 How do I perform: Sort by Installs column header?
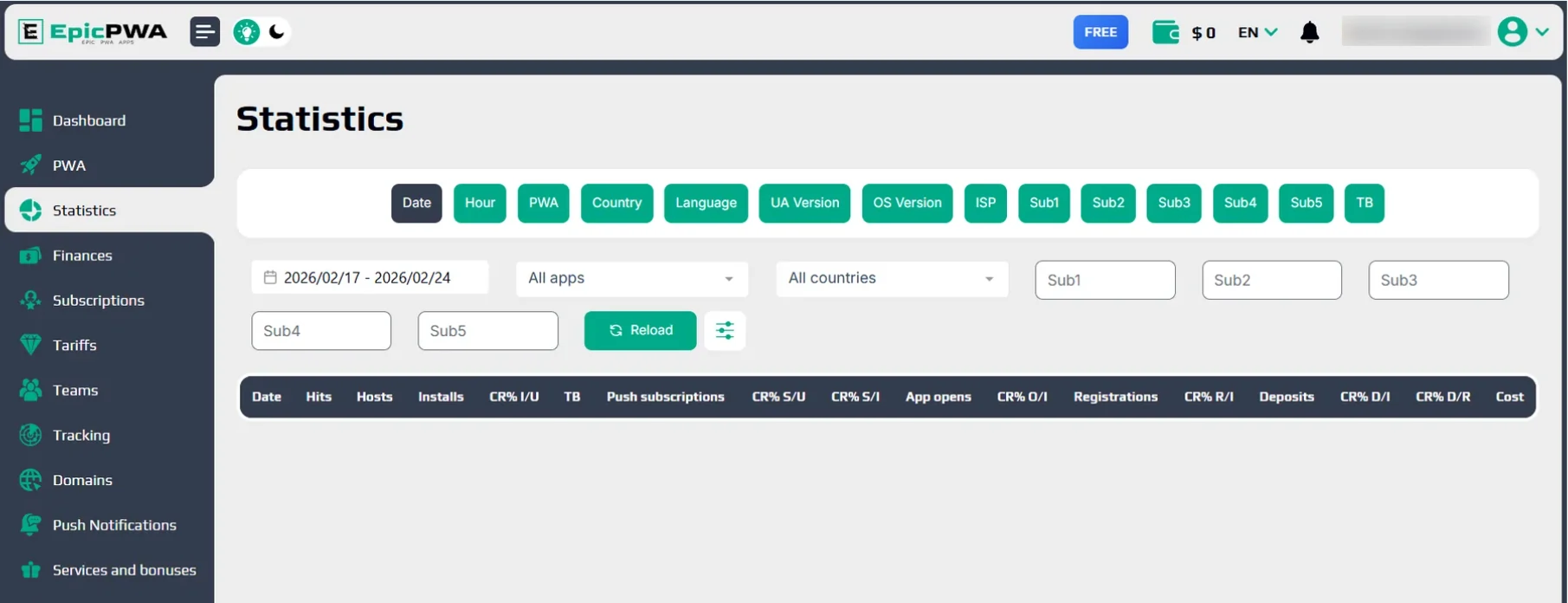[441, 397]
